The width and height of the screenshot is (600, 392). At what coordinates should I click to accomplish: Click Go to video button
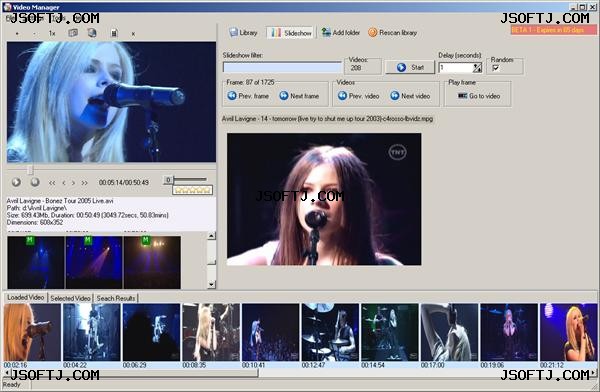[479, 96]
